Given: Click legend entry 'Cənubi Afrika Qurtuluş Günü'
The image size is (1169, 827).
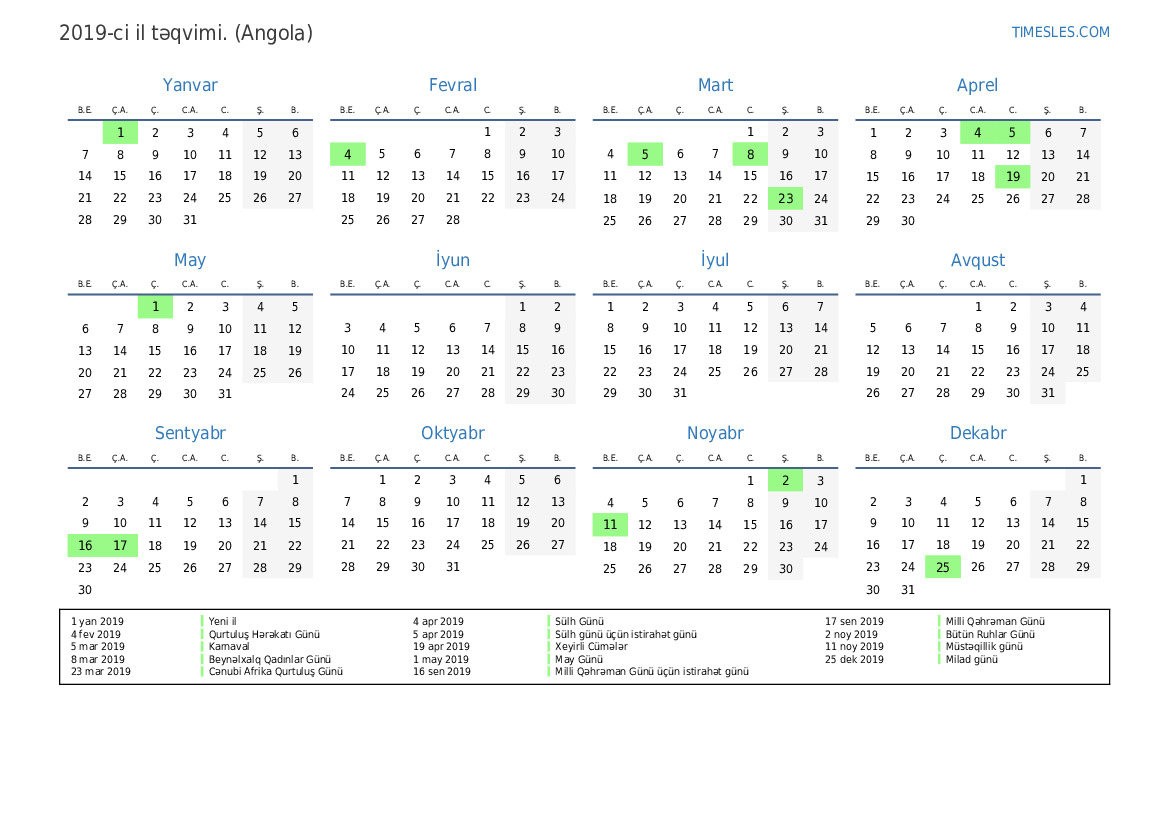Looking at the screenshot, I should 276,671.
